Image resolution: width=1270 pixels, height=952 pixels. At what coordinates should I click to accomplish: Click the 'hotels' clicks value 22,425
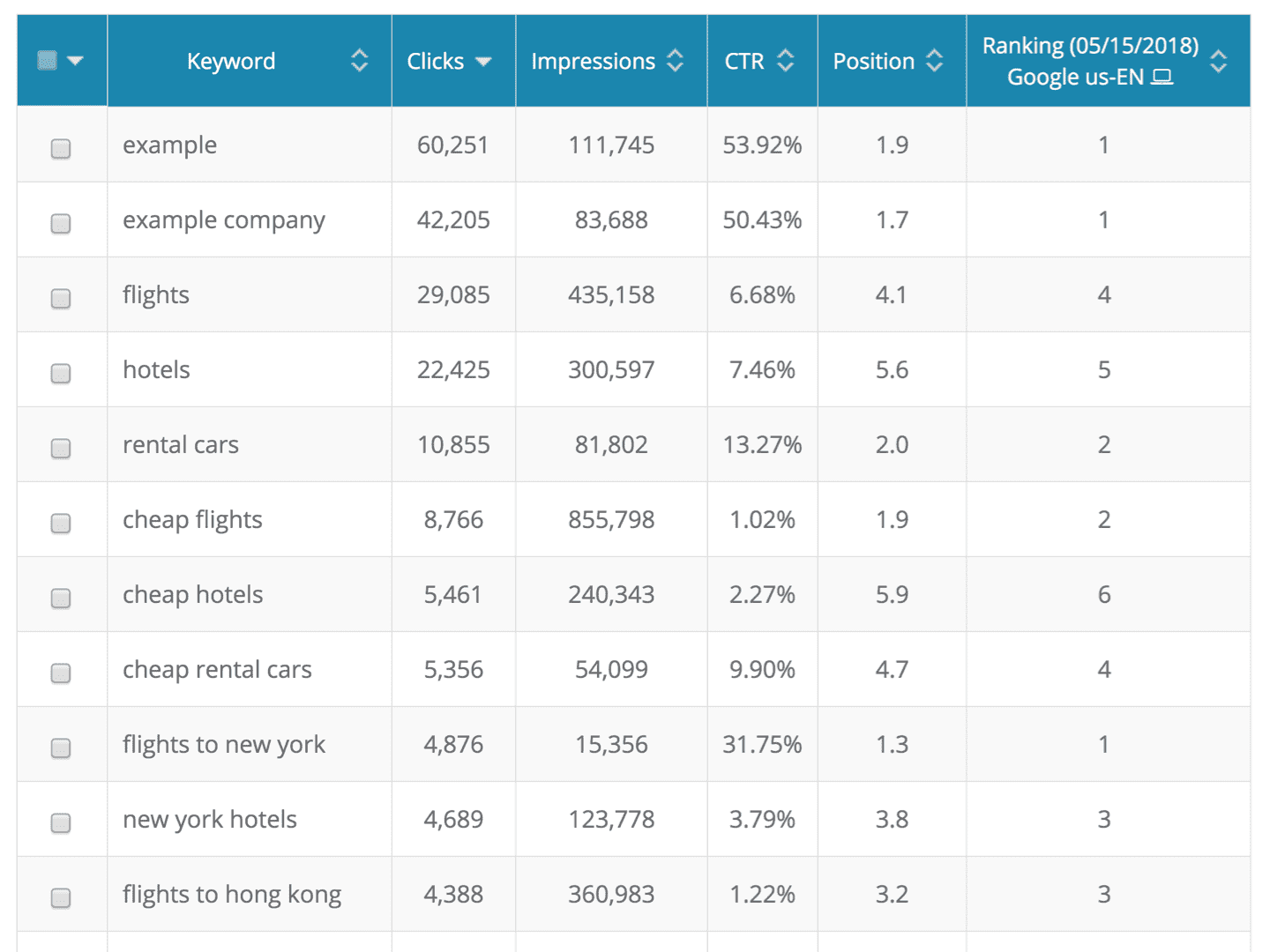(453, 369)
